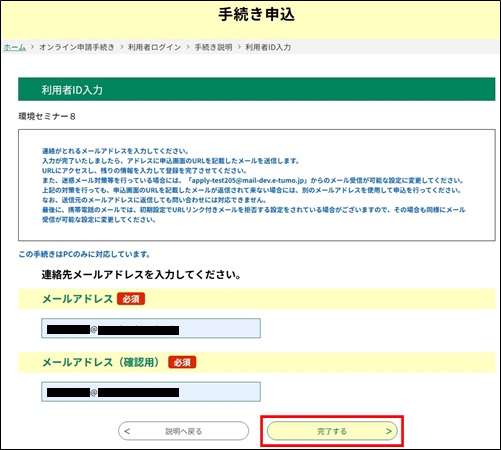Click the green 利用者ID入力 section header
The height and width of the screenshot is (450, 501).
(x=257, y=89)
